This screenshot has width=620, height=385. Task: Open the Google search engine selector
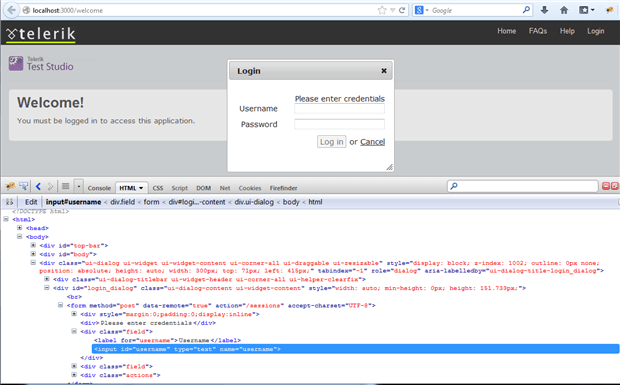[422, 10]
